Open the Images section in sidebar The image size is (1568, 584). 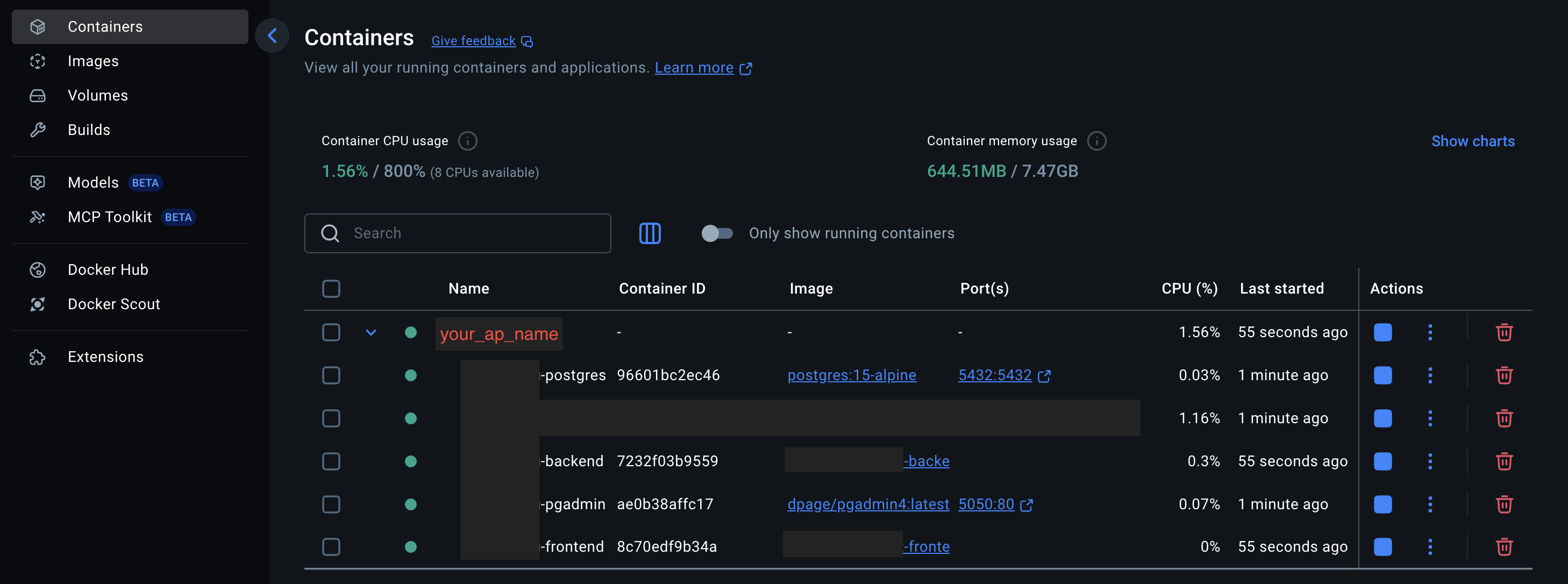point(93,61)
